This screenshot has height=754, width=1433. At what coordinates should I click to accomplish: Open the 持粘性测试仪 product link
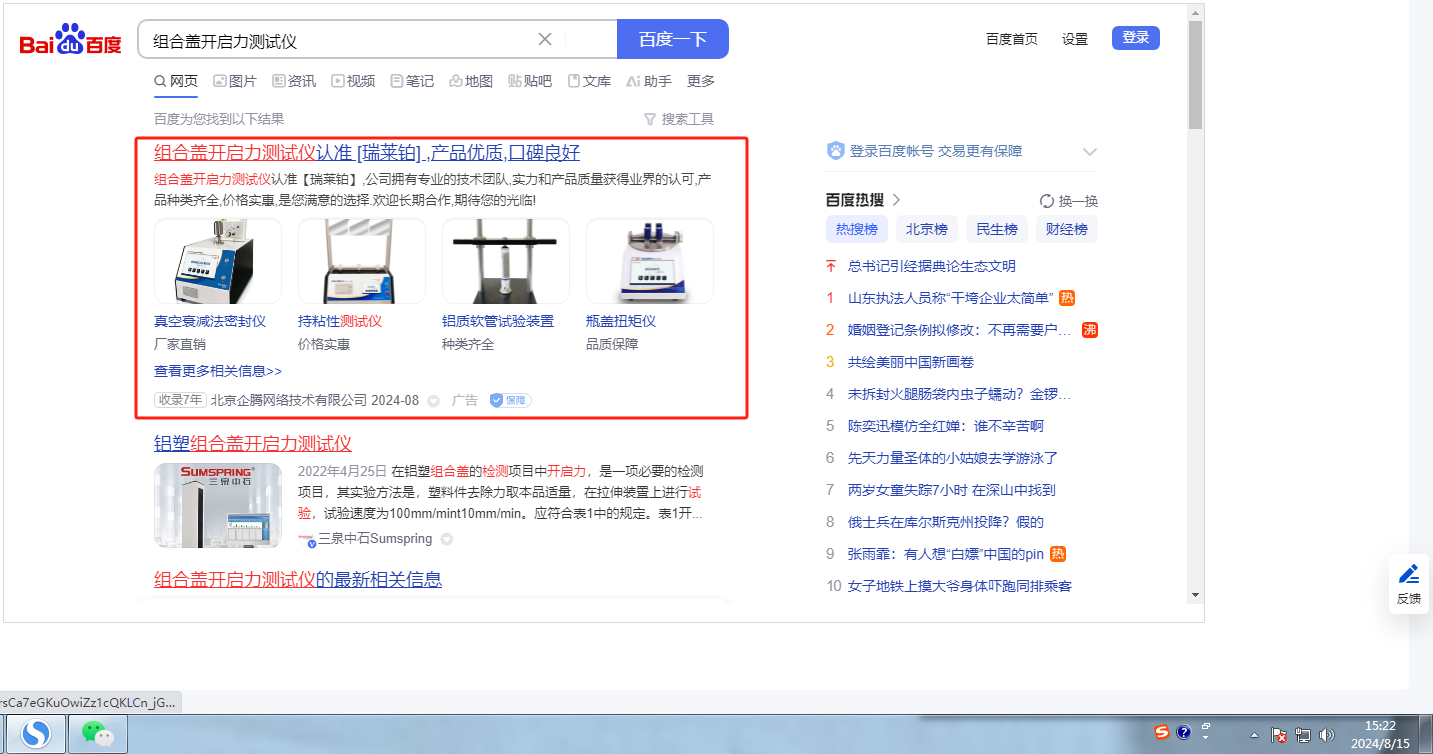coord(340,321)
